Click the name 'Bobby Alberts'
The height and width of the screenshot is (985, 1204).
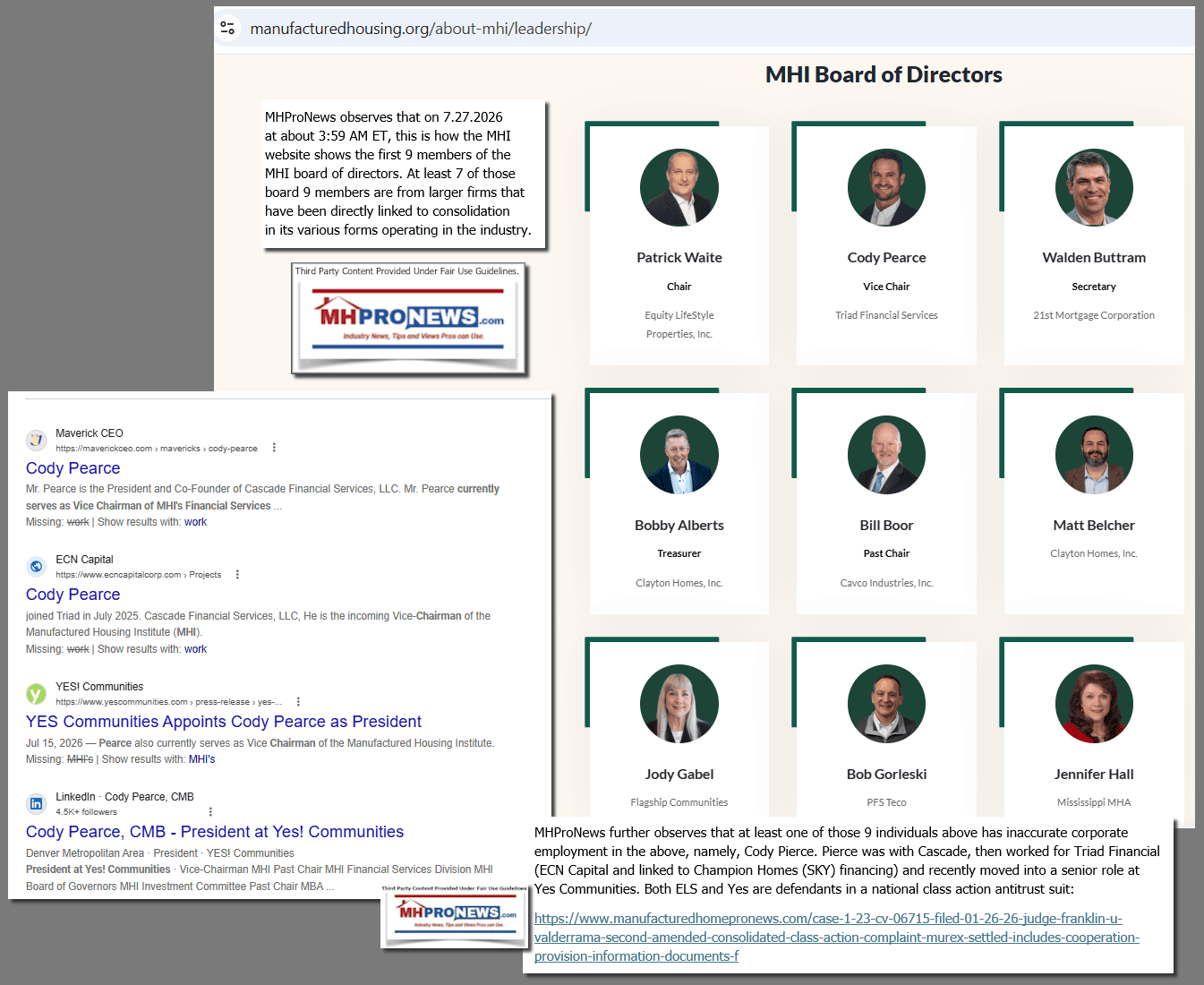(x=679, y=526)
